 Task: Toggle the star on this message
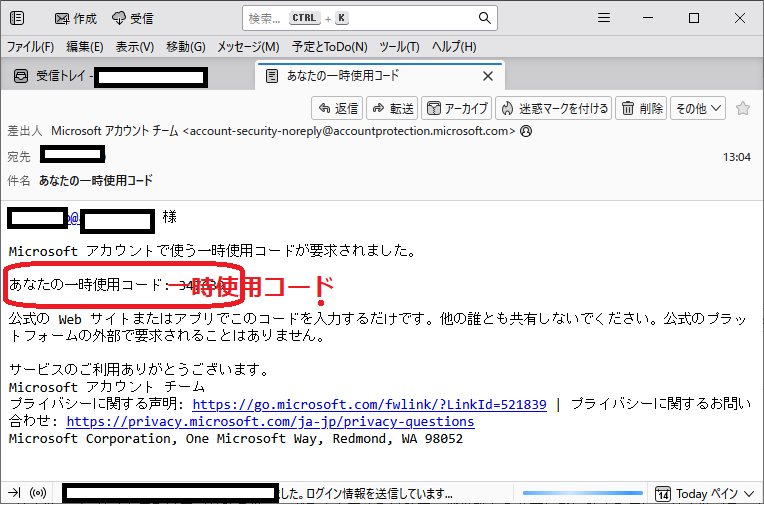743,108
